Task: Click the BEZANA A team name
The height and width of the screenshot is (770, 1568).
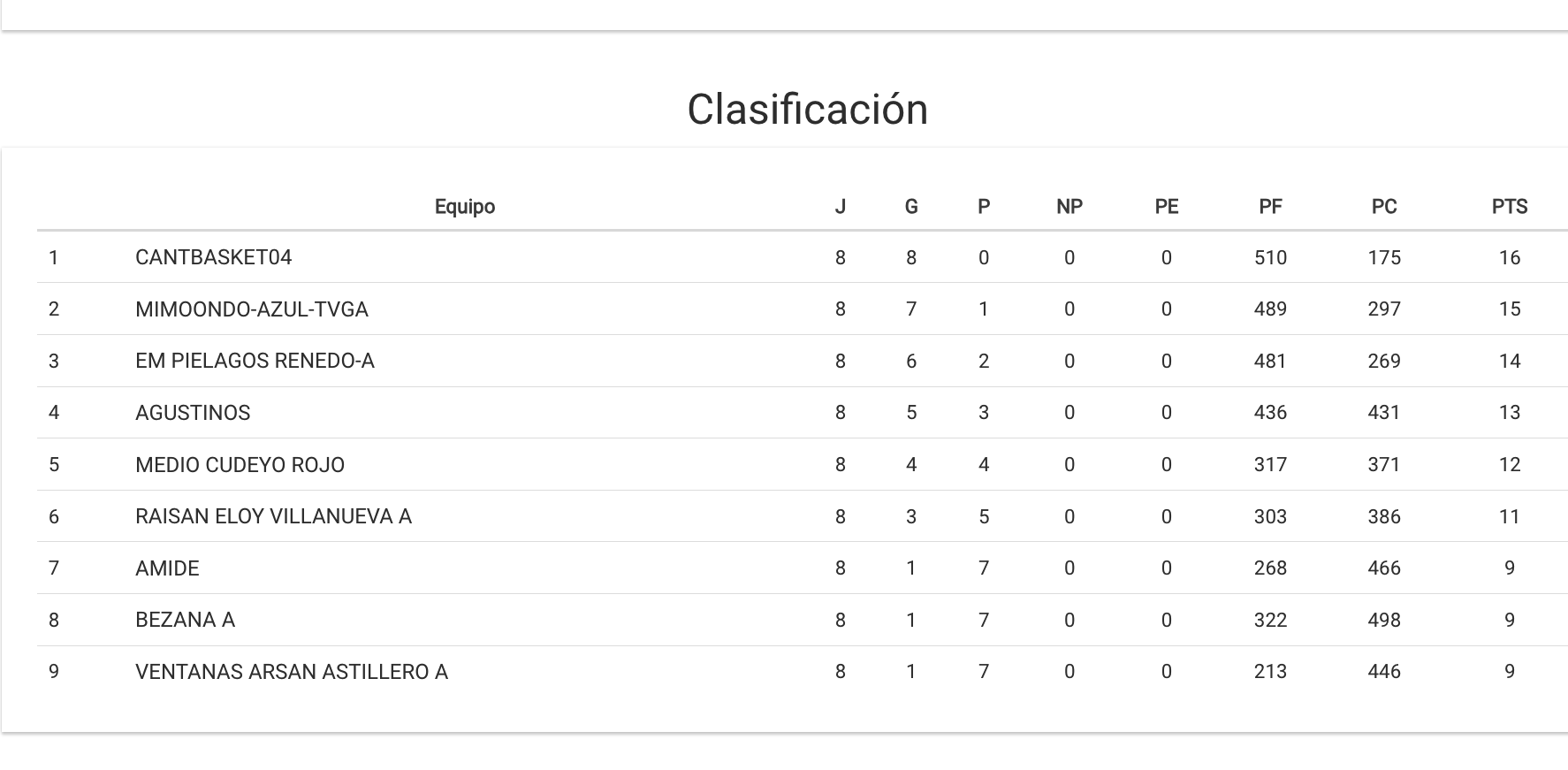Action: click(x=185, y=620)
